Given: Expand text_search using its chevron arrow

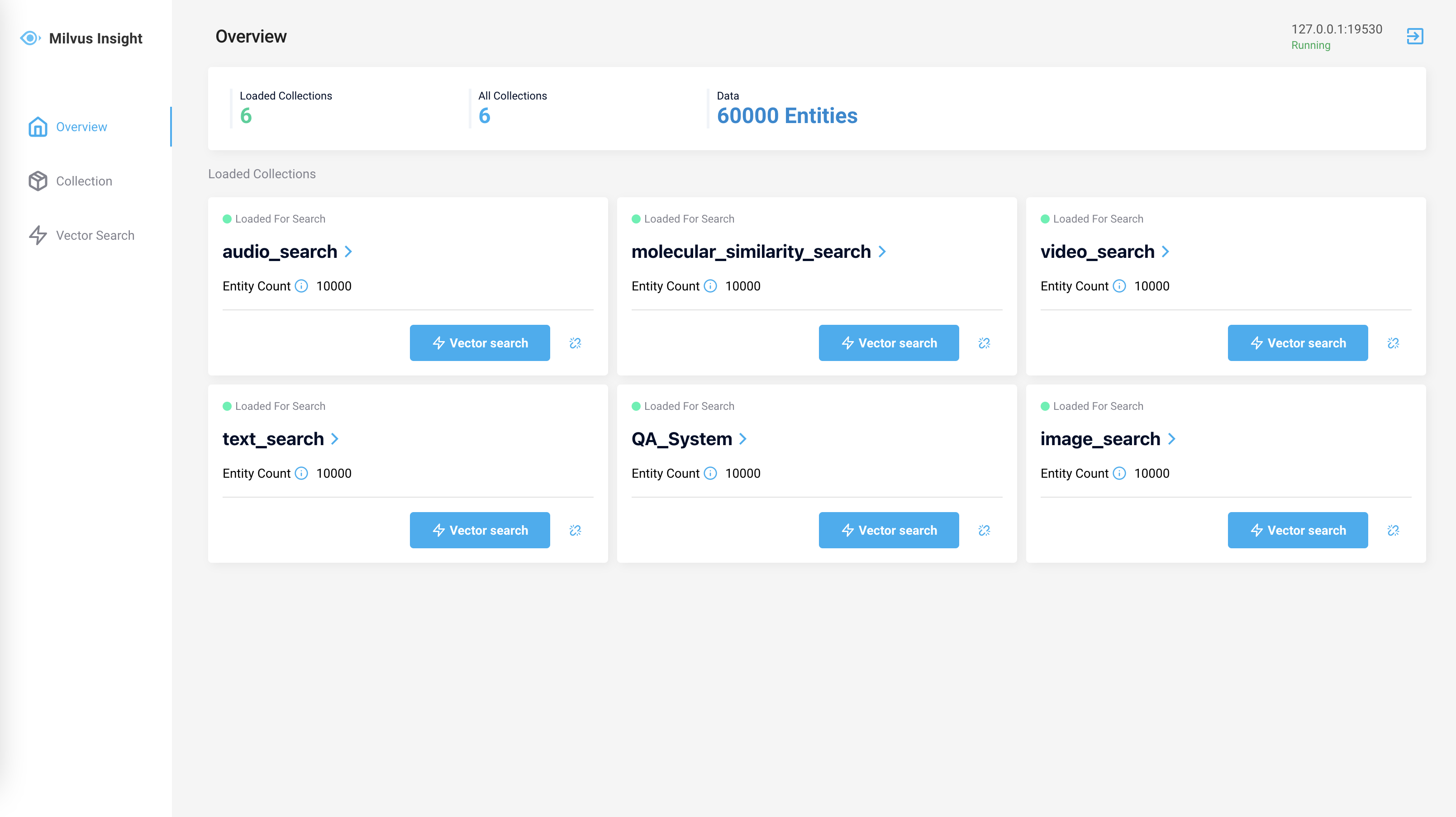Looking at the screenshot, I should click(335, 438).
